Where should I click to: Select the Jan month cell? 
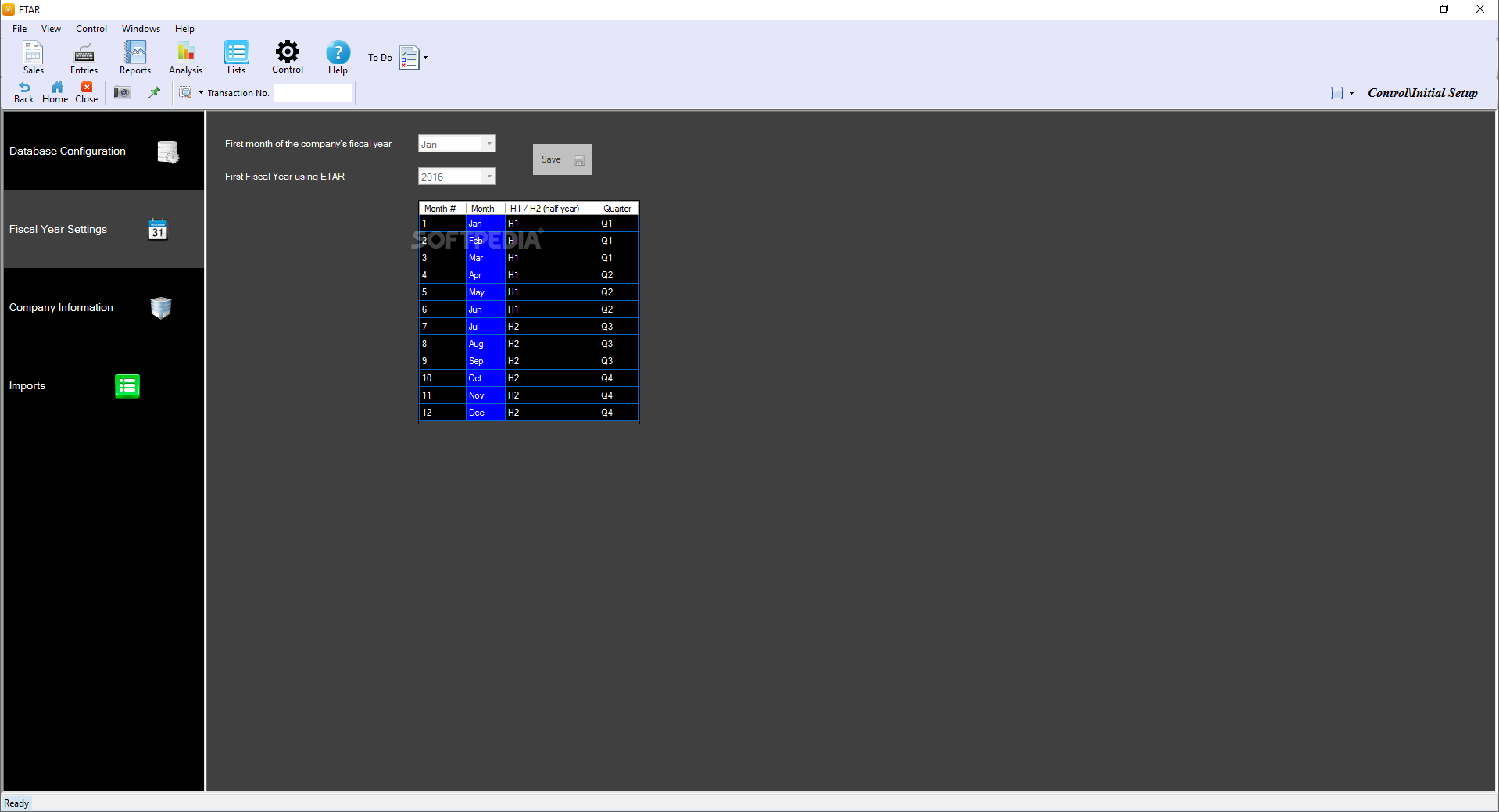click(x=485, y=224)
